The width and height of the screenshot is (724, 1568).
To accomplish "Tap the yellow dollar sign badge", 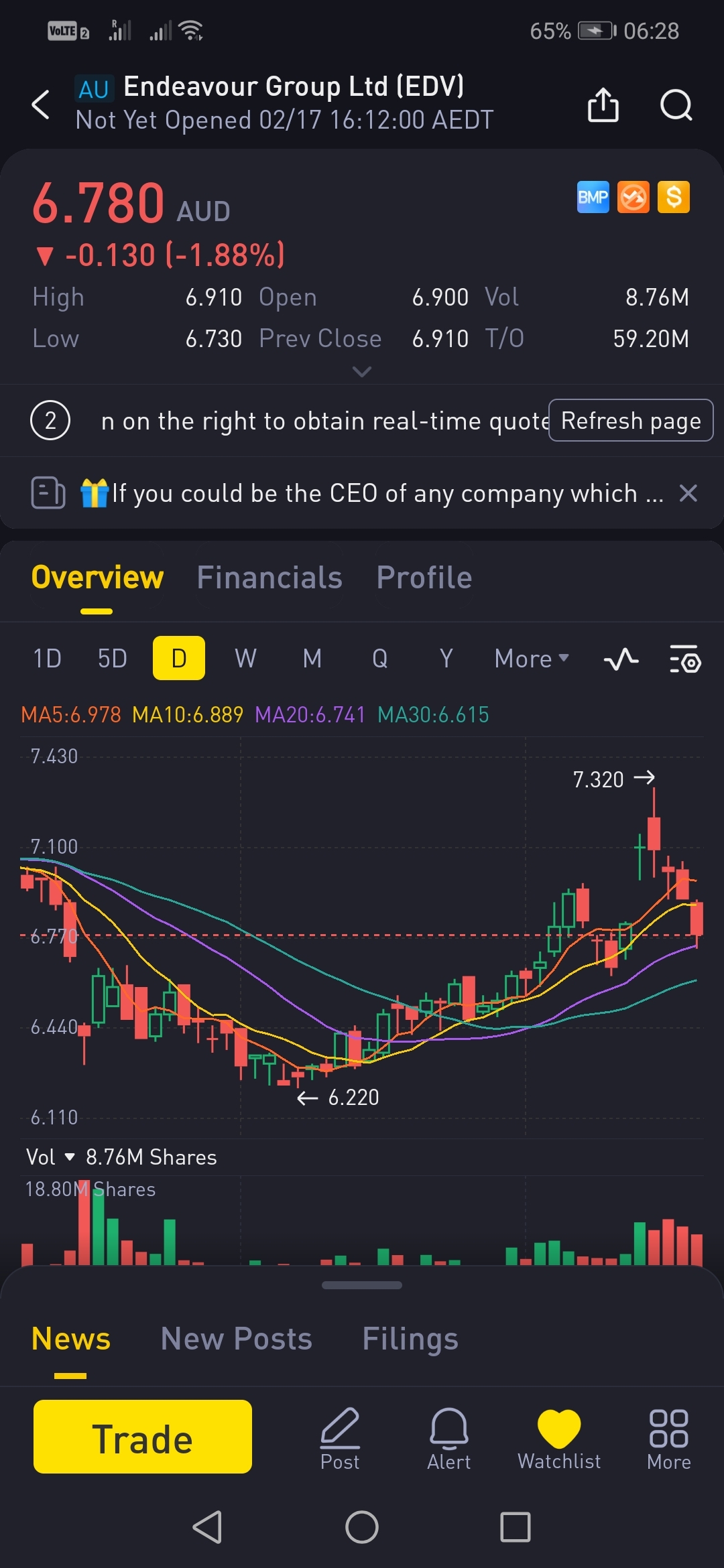I will (674, 197).
